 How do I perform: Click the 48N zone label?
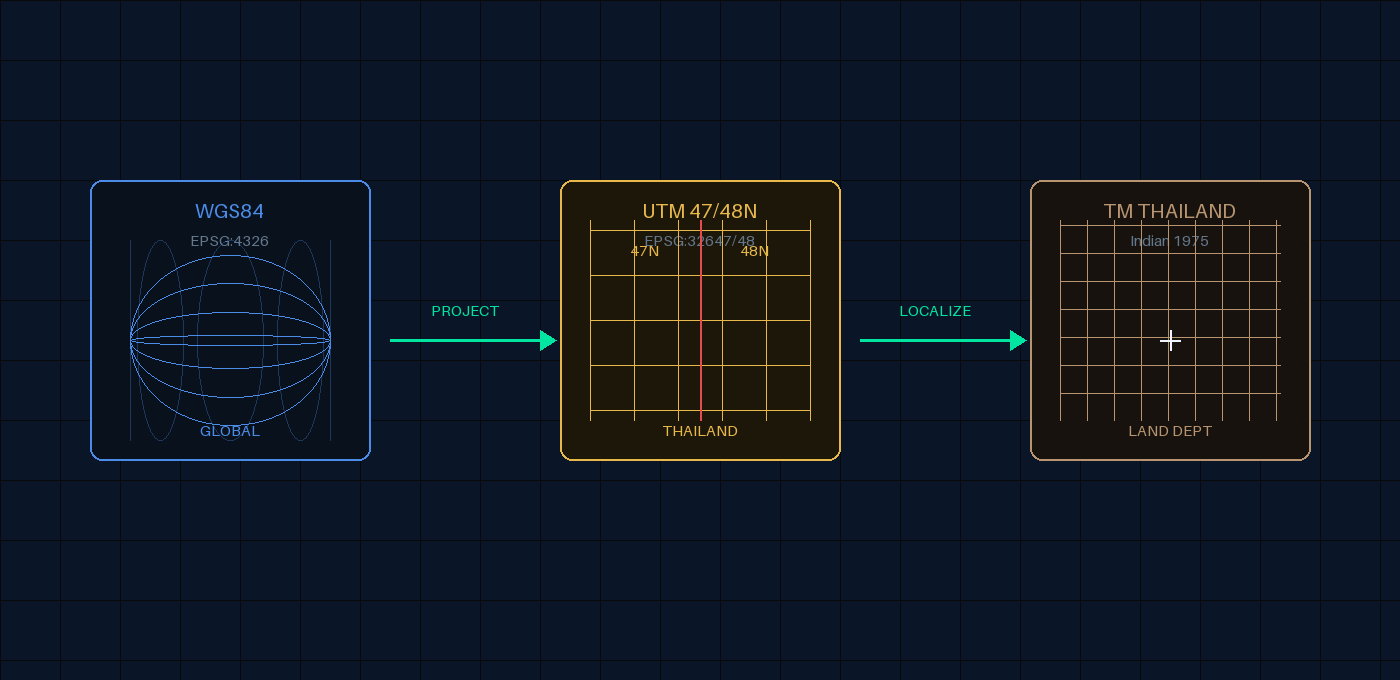[755, 251]
